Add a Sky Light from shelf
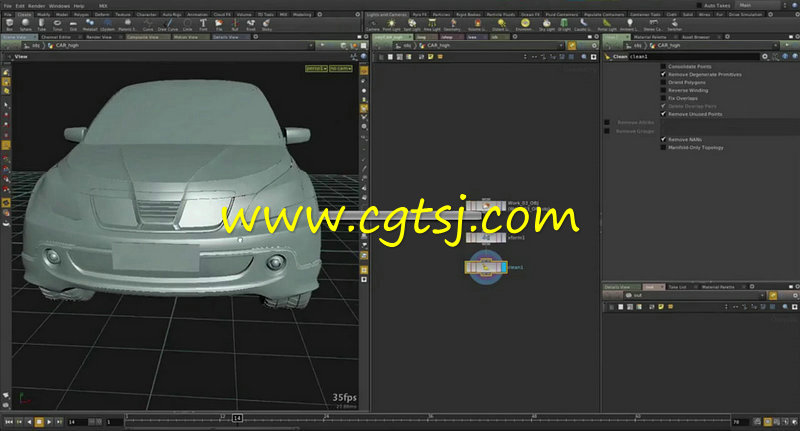800x431 pixels. tap(546, 24)
